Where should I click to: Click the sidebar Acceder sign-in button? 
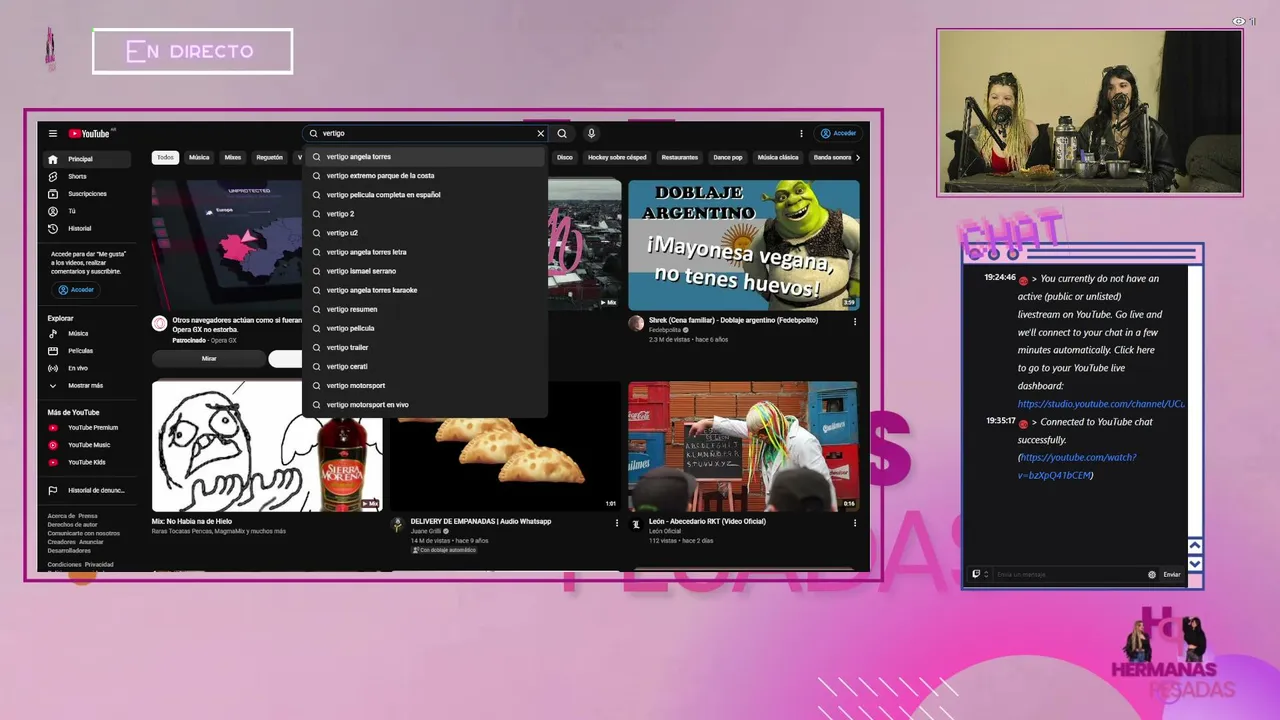(x=76, y=290)
